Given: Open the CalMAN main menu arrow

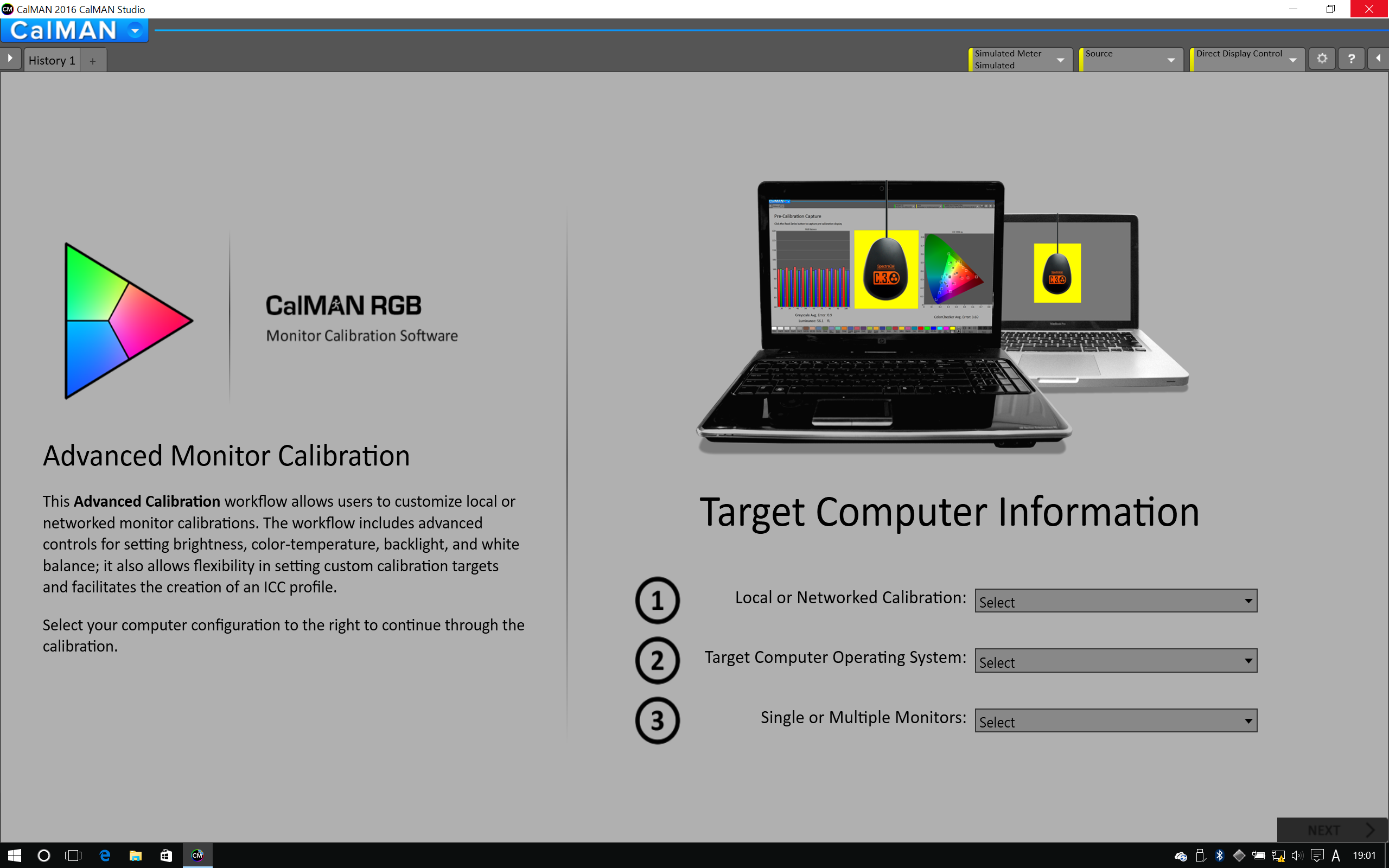Looking at the screenshot, I should click(x=135, y=30).
